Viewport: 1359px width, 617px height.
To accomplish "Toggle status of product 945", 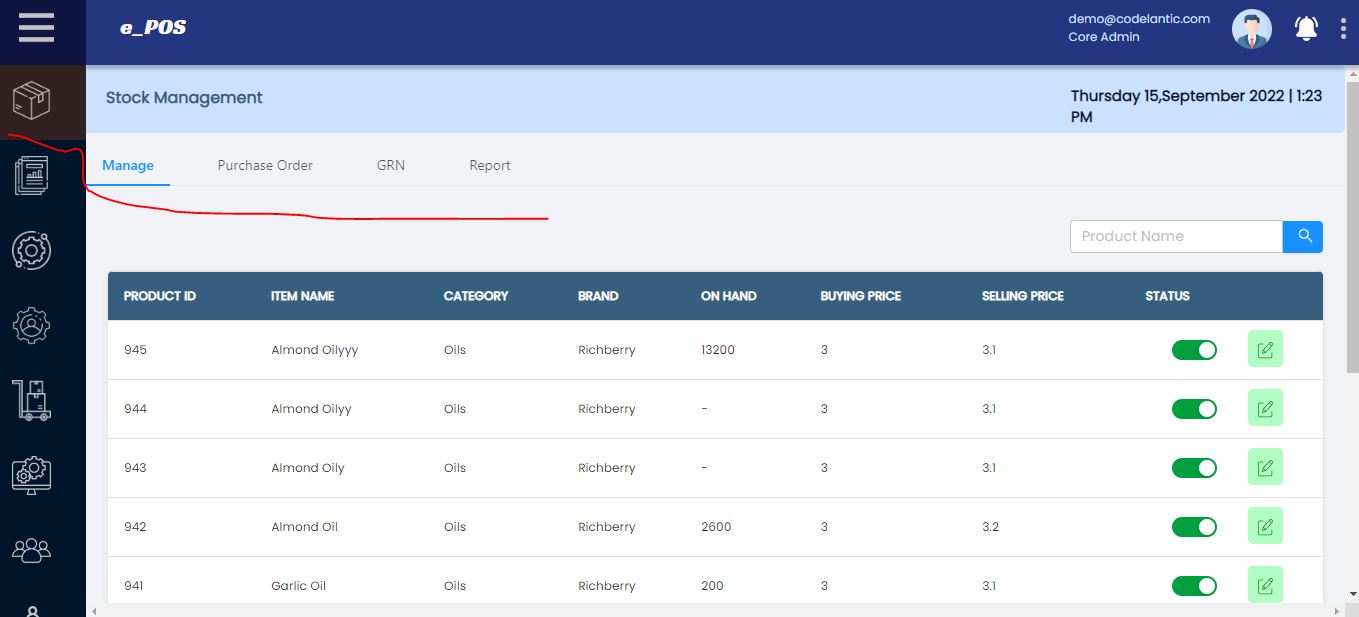I will coord(1194,350).
